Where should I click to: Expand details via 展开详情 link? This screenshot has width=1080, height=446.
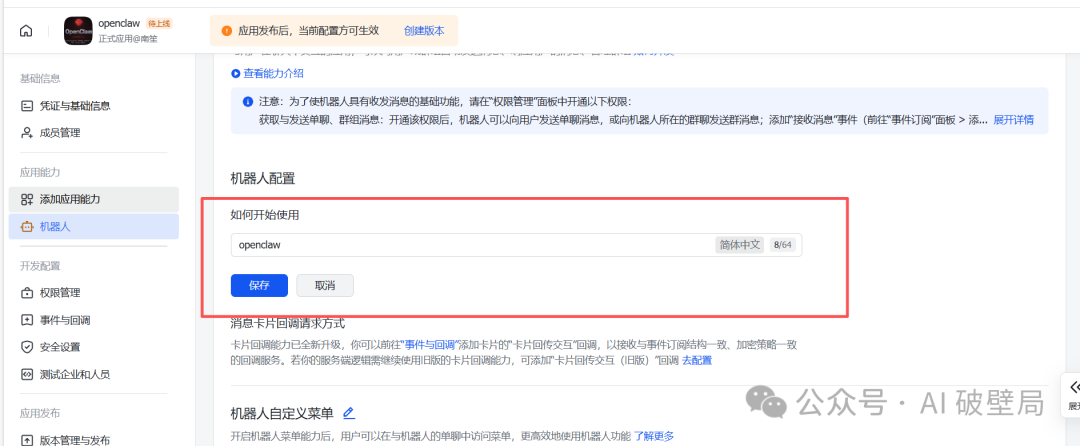coord(1013,120)
